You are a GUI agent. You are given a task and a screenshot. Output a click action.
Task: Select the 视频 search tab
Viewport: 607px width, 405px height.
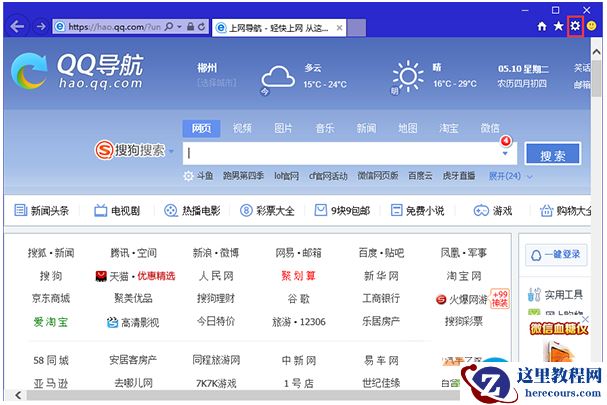242,128
